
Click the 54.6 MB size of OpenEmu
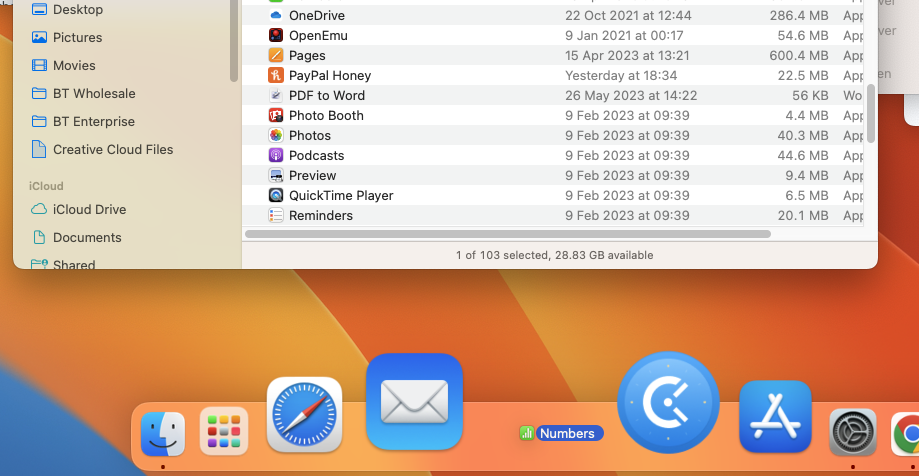pos(803,35)
